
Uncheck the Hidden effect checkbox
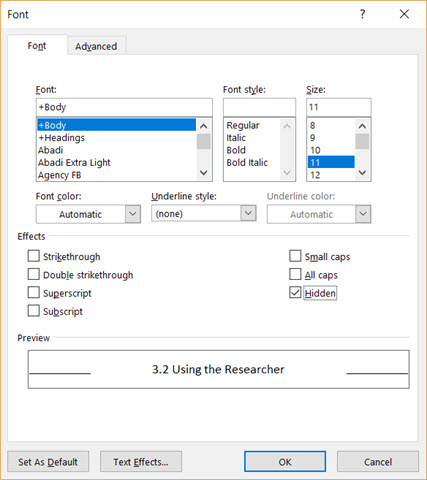(295, 293)
